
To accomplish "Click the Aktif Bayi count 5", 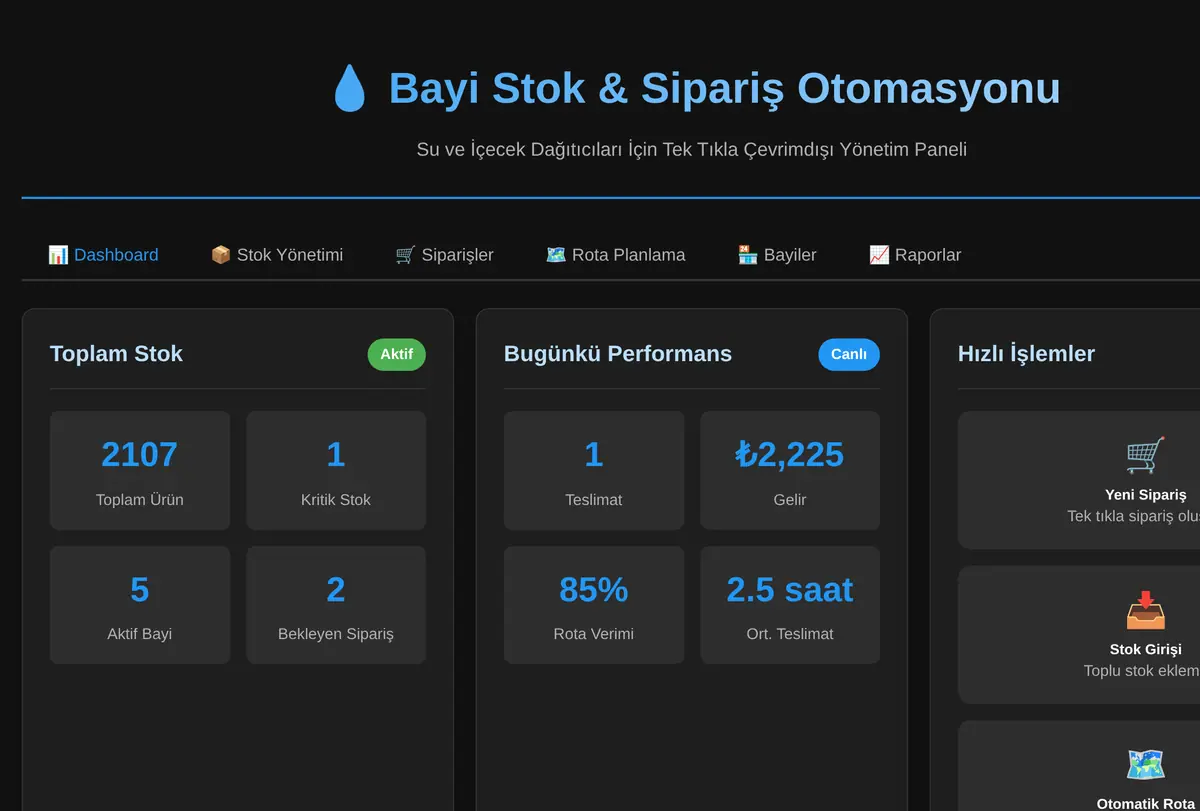I will pyautogui.click(x=140, y=590).
